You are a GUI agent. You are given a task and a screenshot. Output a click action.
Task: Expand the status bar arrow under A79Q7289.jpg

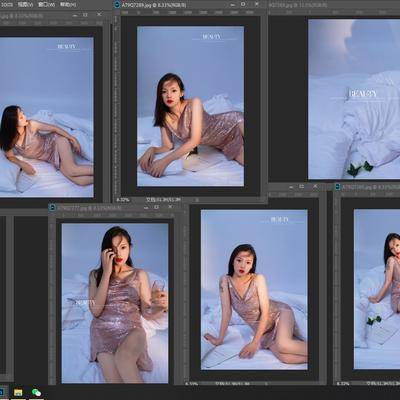click(x=197, y=200)
